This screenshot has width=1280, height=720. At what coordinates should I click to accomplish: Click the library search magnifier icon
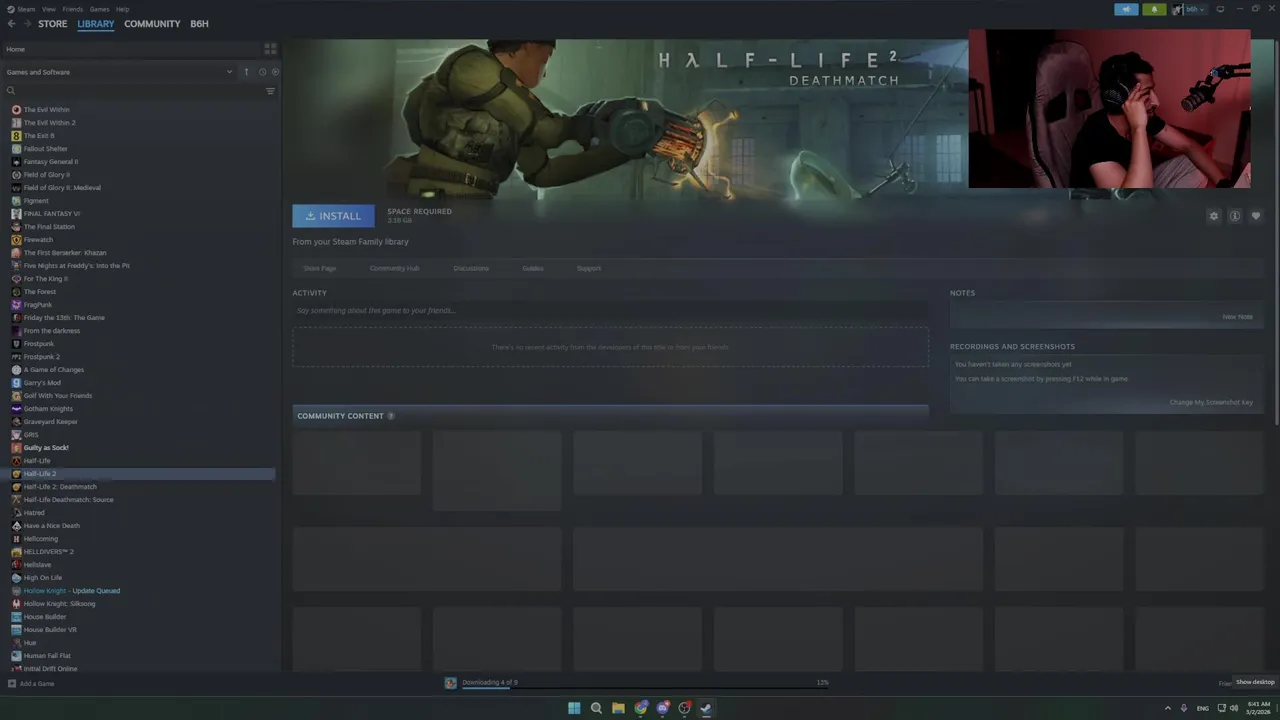click(x=11, y=91)
